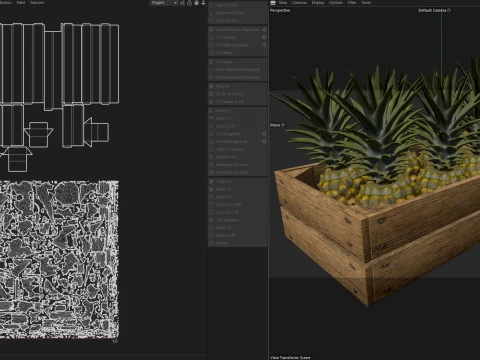Align UV Islands
480x360 pixels.
(238, 149)
